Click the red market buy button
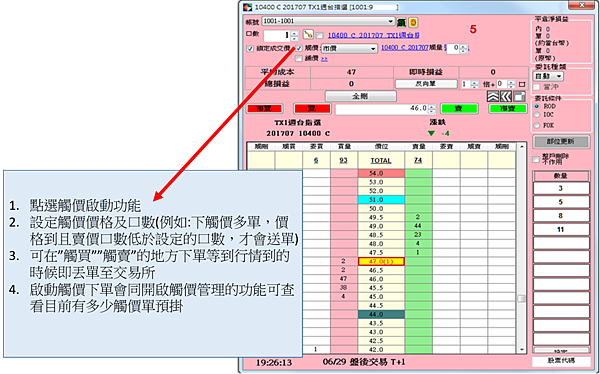The width and height of the screenshot is (600, 374). tap(264, 109)
